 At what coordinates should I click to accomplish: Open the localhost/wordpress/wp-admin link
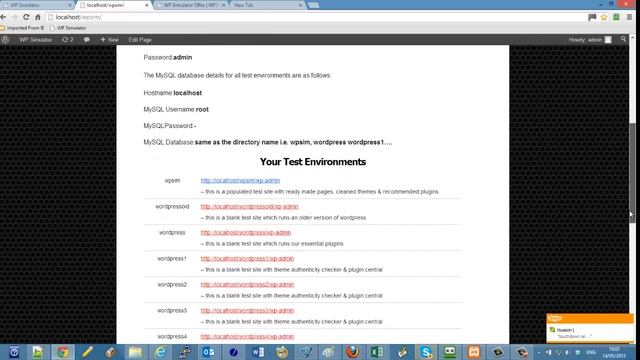pos(246,233)
